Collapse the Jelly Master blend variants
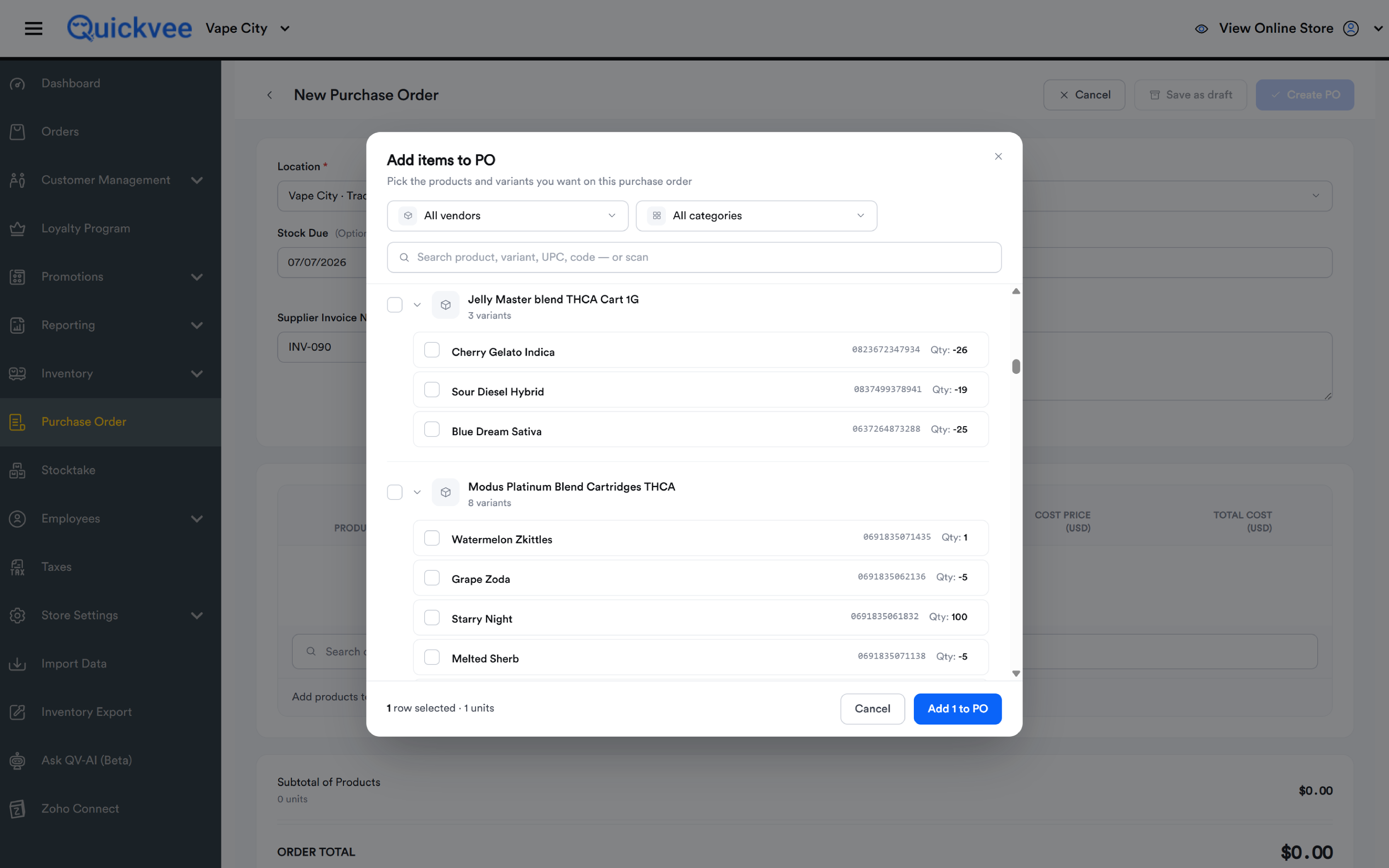 pos(418,305)
